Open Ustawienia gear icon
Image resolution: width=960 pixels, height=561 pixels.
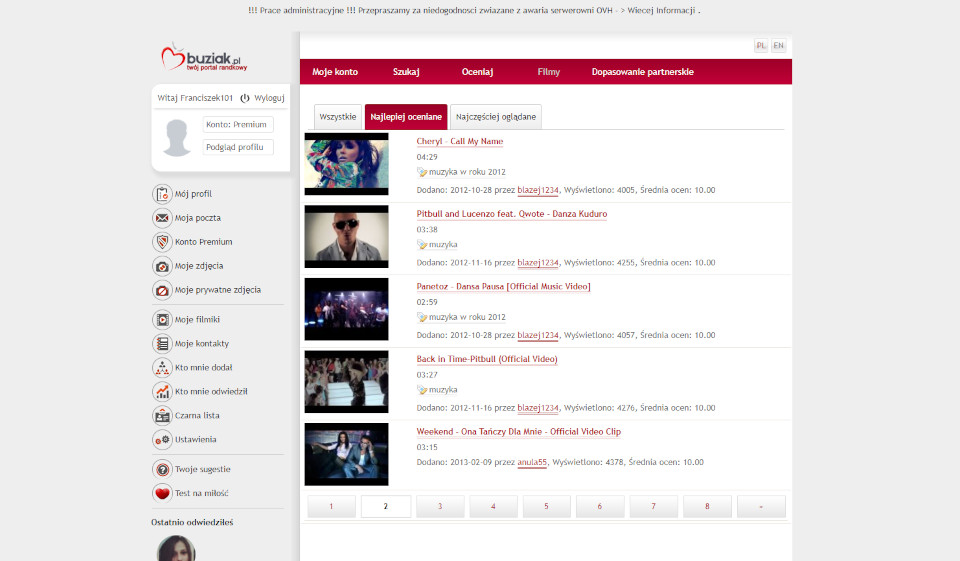[162, 440]
